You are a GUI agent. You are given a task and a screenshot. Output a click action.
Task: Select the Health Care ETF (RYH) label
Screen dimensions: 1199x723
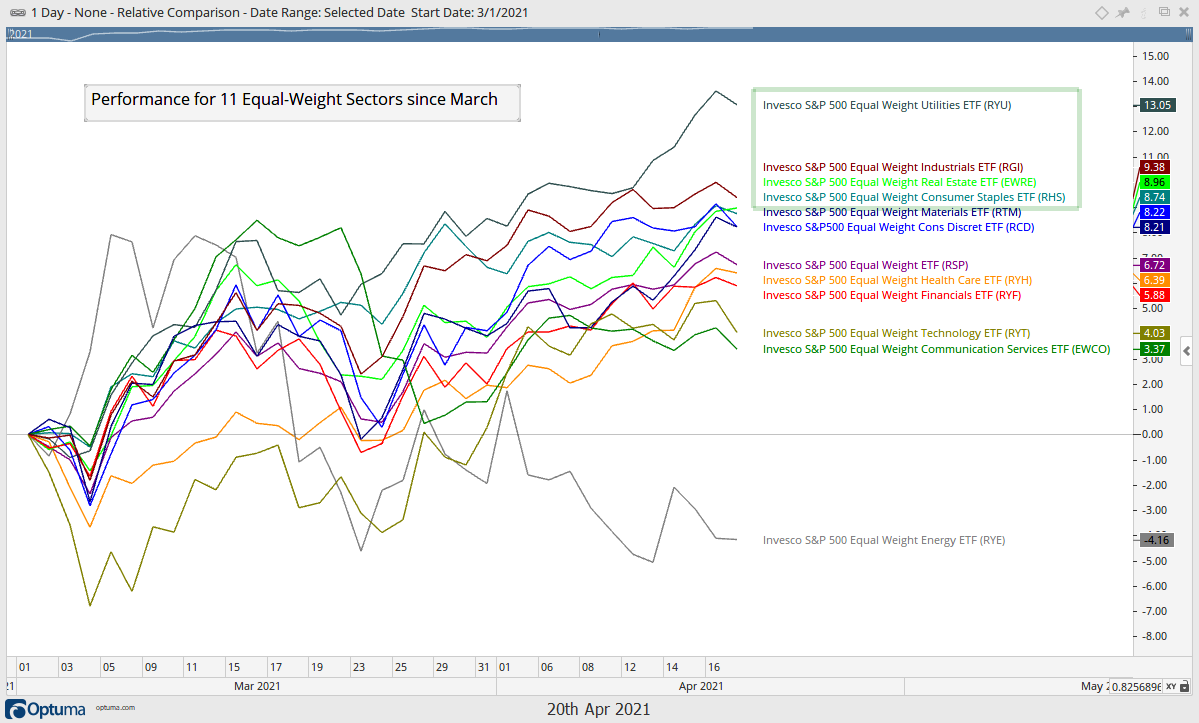click(897, 280)
